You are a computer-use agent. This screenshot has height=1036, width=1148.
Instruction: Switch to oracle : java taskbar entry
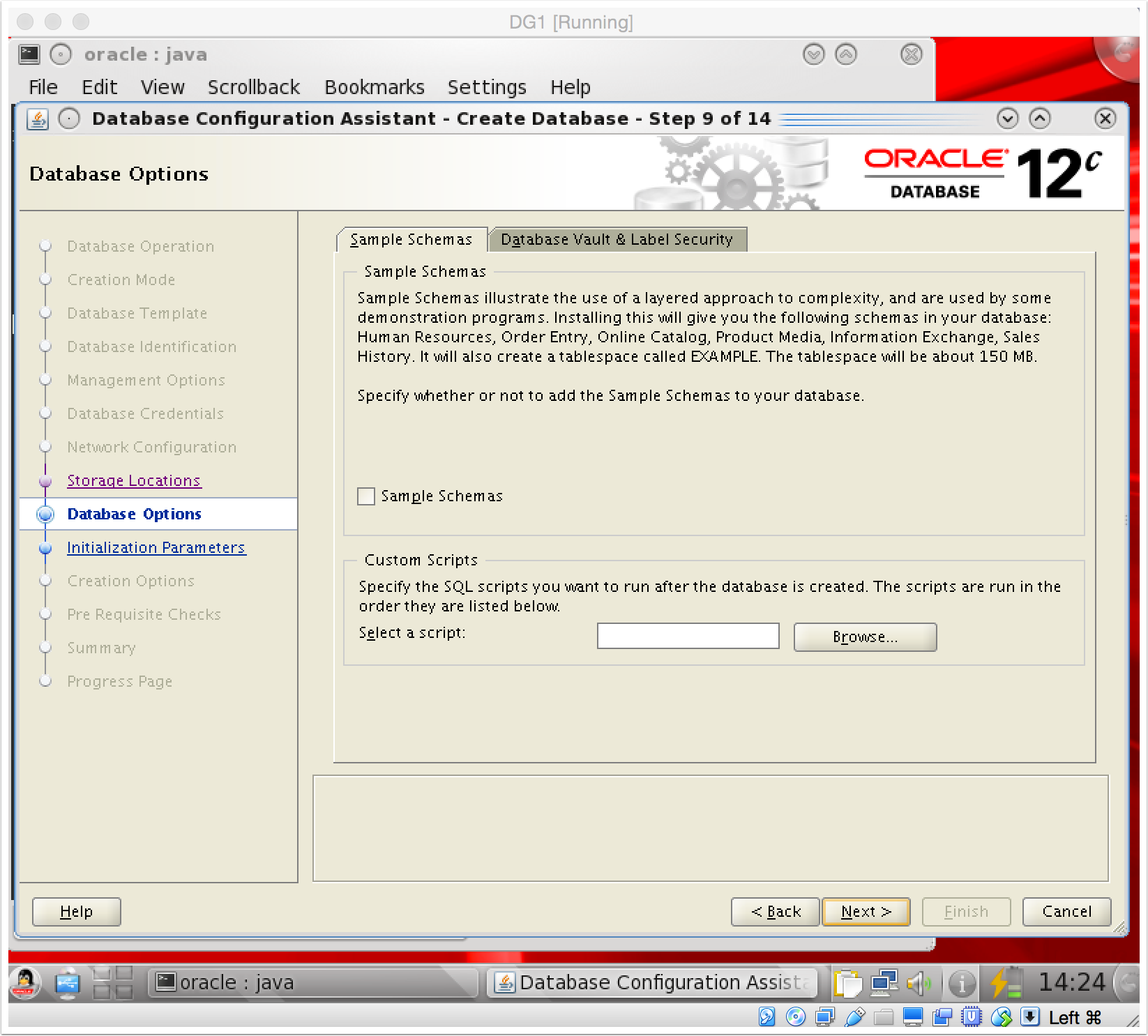(x=311, y=983)
